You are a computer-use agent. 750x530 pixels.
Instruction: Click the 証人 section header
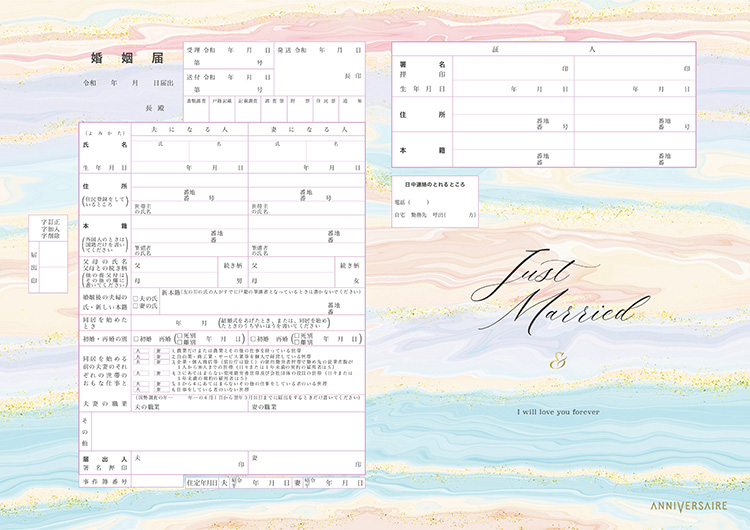544,49
